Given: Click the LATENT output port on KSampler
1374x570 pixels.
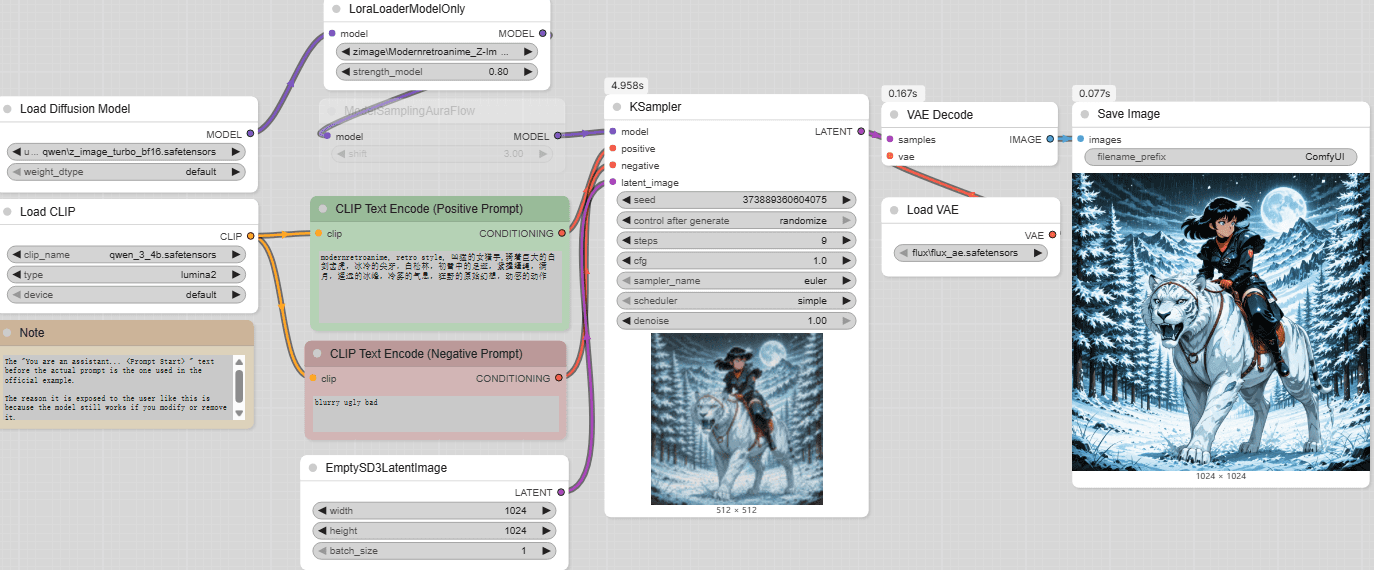Looking at the screenshot, I should pos(861,131).
